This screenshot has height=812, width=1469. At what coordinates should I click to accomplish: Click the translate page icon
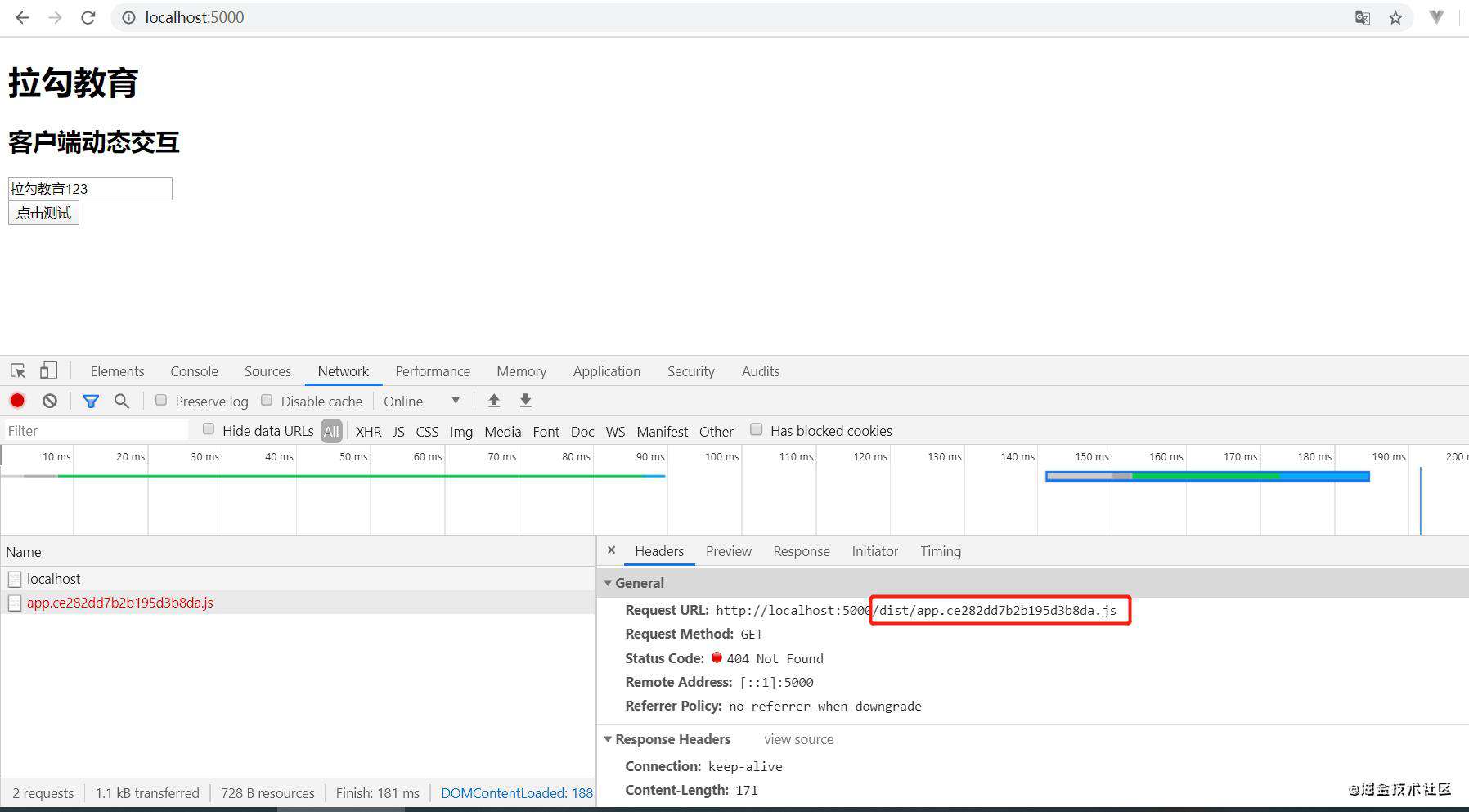(1363, 17)
